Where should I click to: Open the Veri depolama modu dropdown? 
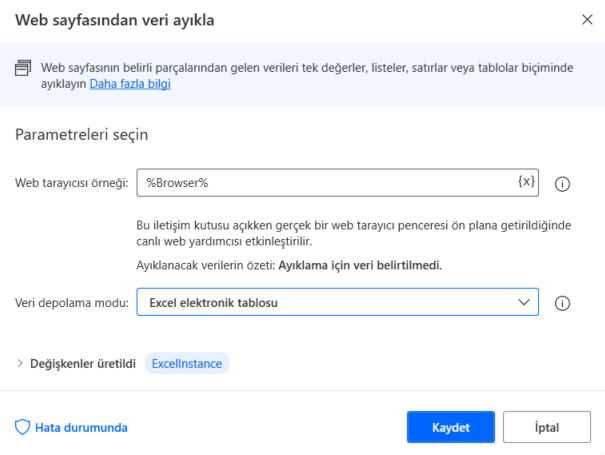336,302
